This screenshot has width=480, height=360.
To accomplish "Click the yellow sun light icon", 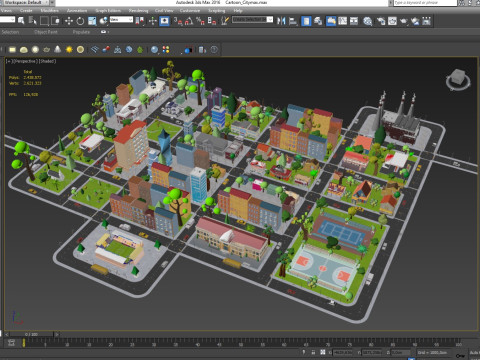I will (x=69, y=50).
